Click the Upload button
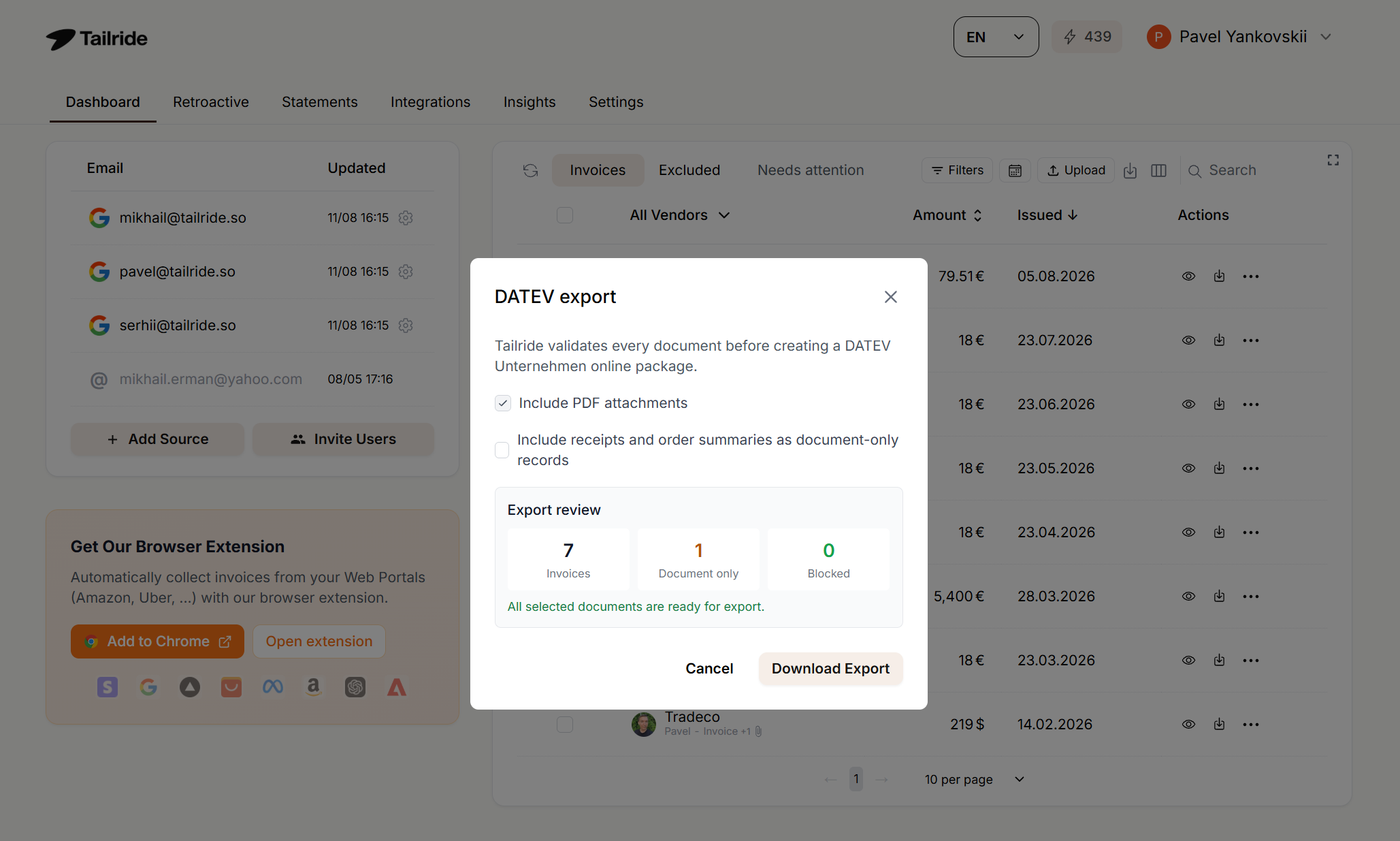 point(1075,170)
